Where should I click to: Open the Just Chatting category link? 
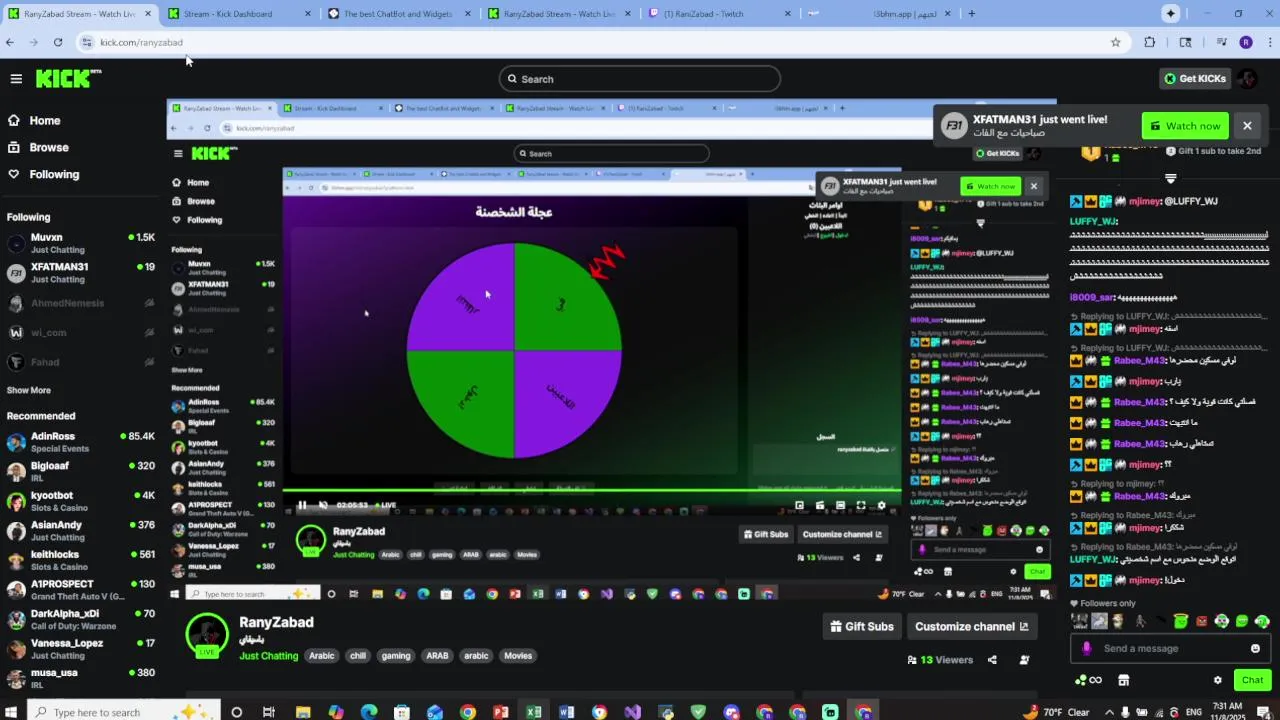(x=269, y=656)
